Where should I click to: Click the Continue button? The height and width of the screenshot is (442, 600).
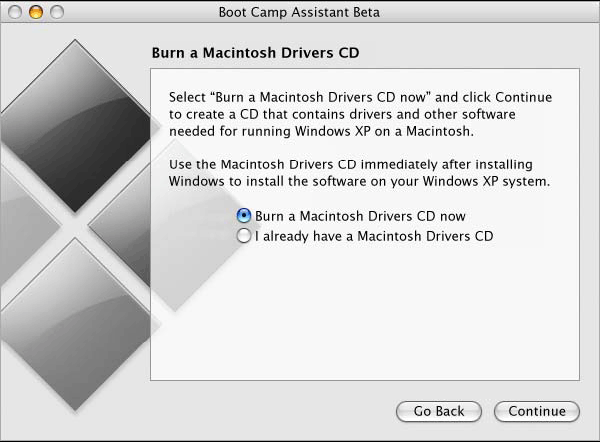(x=536, y=411)
